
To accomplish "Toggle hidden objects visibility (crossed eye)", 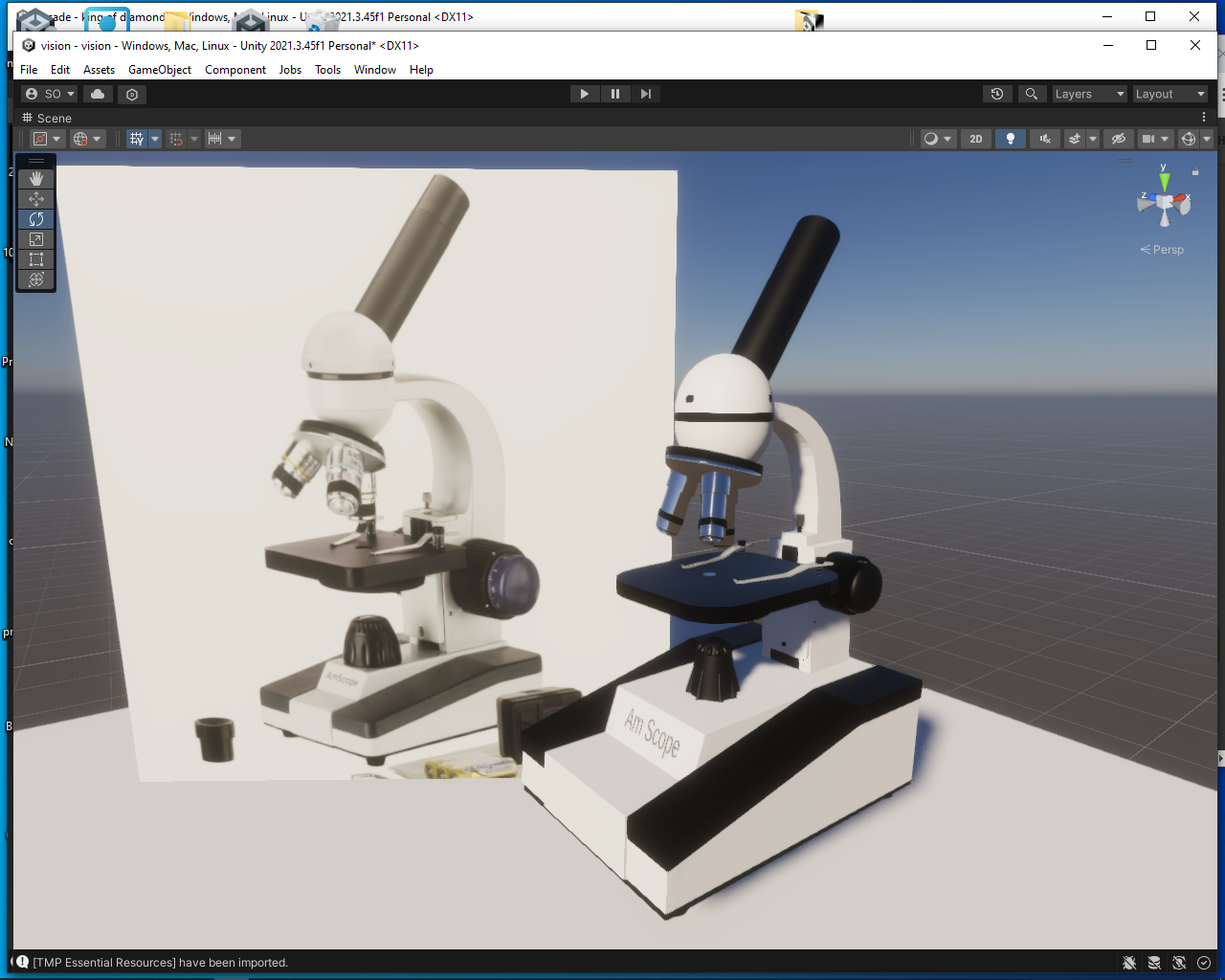I will (1118, 139).
